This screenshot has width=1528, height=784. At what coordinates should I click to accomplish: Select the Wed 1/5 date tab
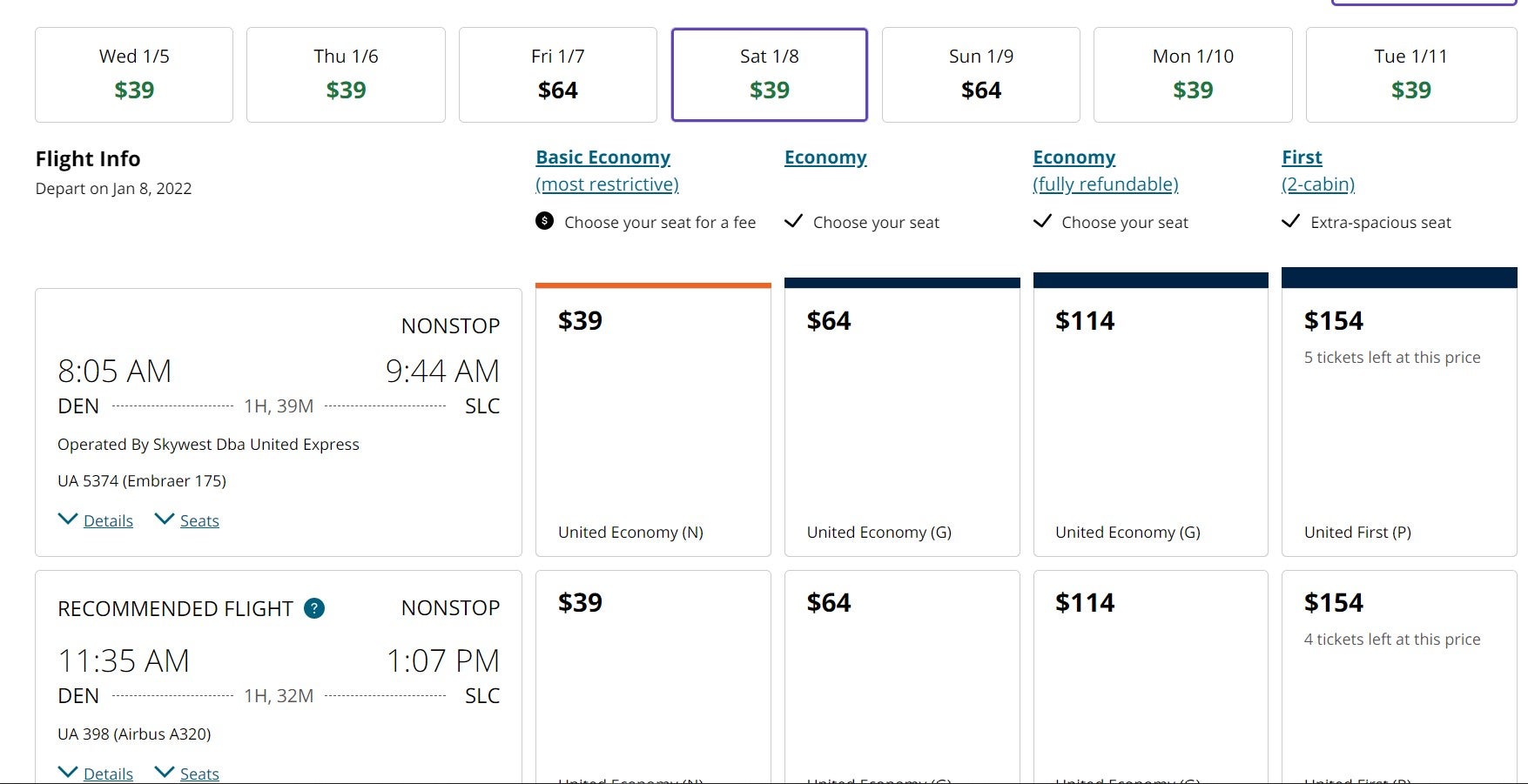point(134,75)
